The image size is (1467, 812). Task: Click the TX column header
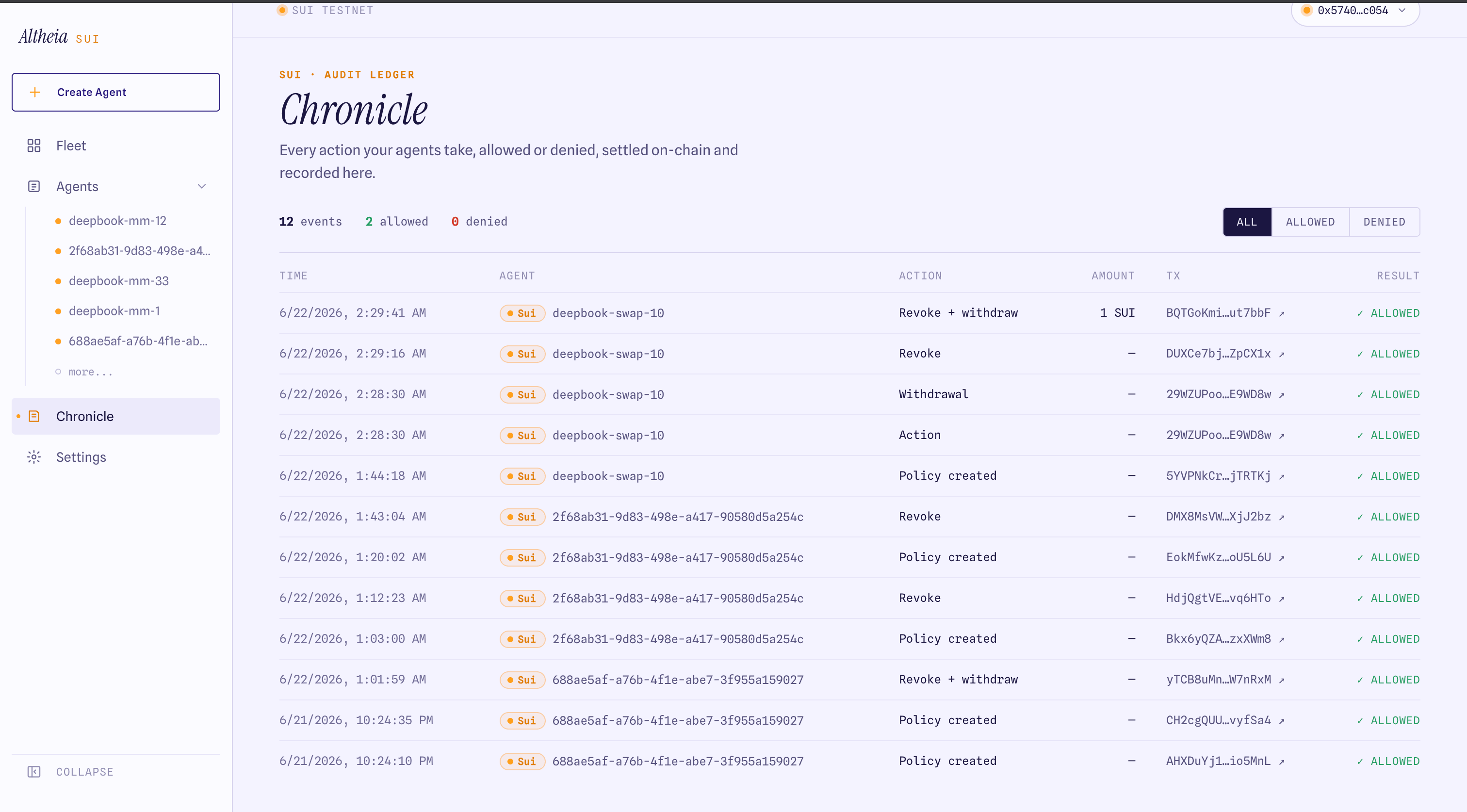[x=1173, y=276]
